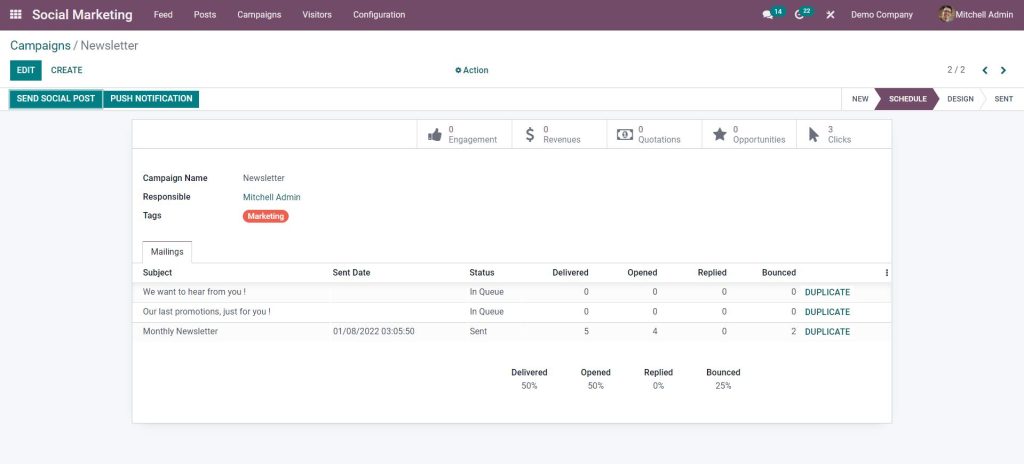This screenshot has height=464, width=1024.
Task: Click the CREATE button
Action: click(67, 70)
